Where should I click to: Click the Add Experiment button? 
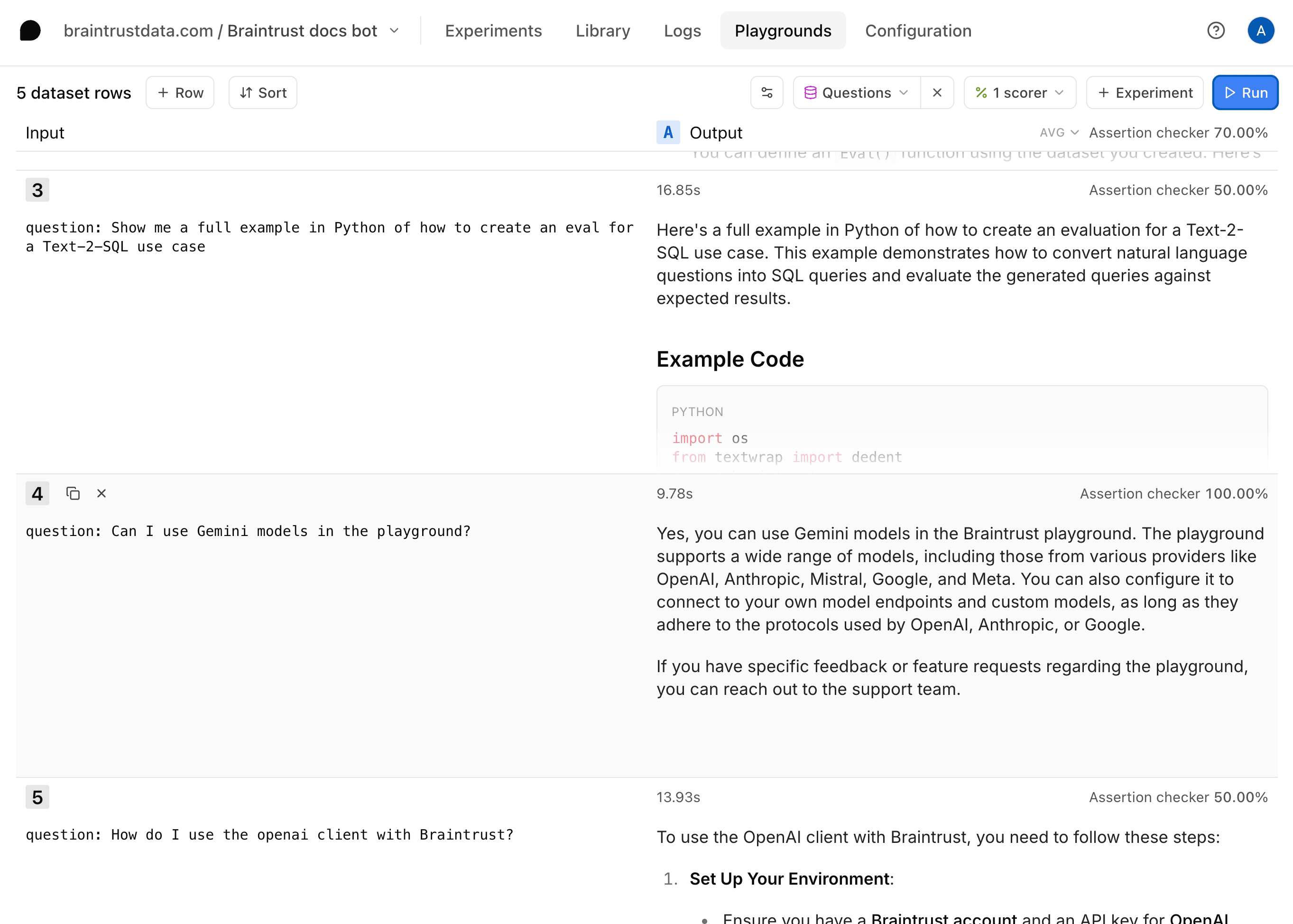[x=1143, y=92]
